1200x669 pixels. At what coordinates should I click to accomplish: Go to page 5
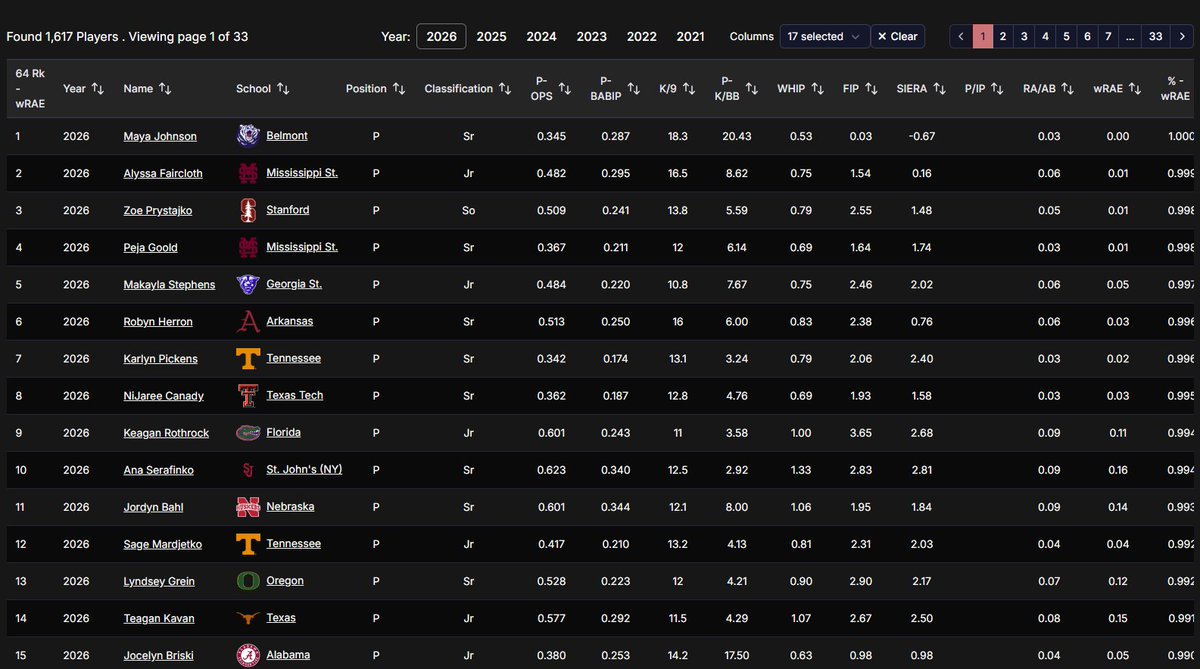click(x=1066, y=36)
